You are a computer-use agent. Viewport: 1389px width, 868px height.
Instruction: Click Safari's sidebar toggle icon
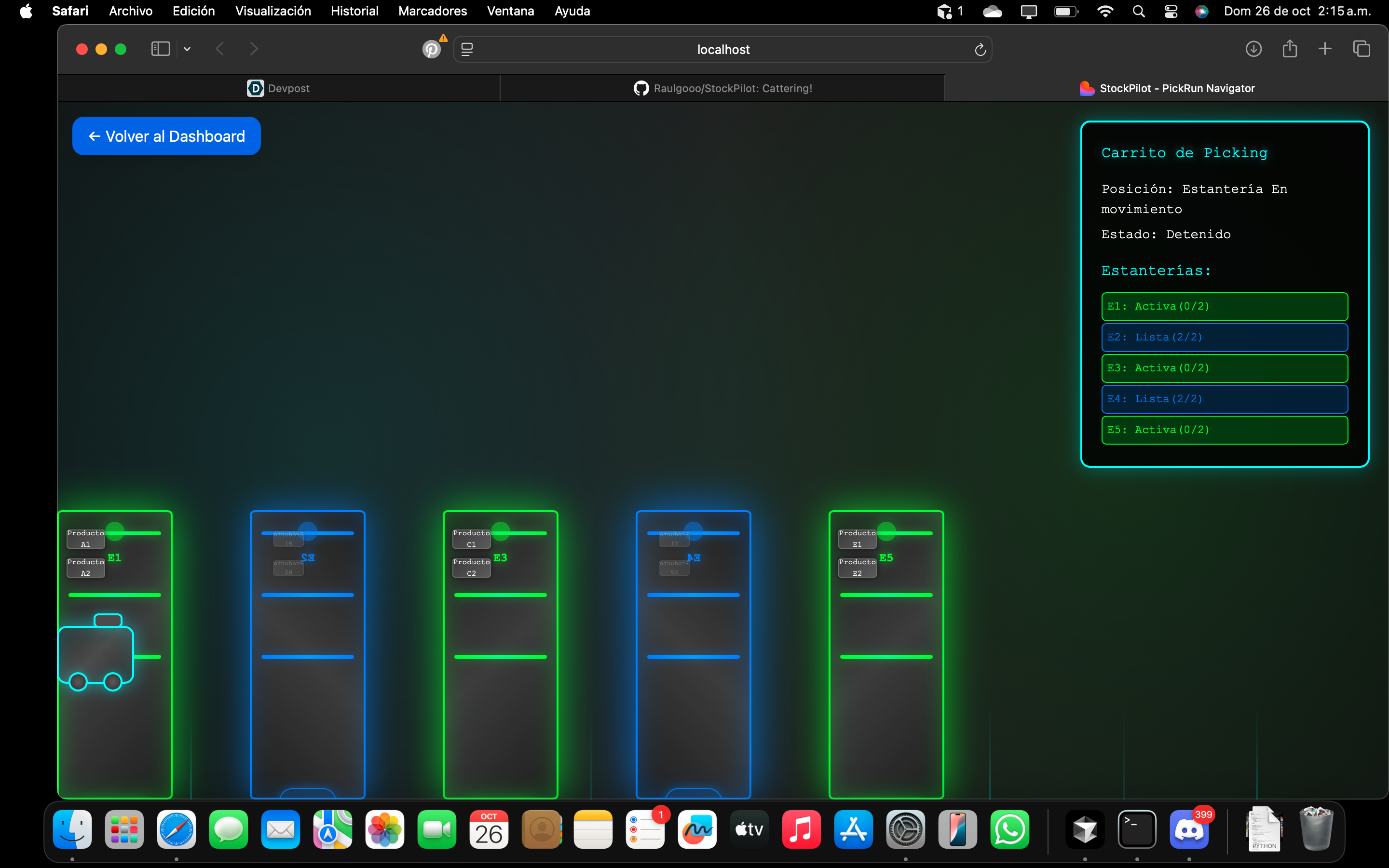click(160, 49)
